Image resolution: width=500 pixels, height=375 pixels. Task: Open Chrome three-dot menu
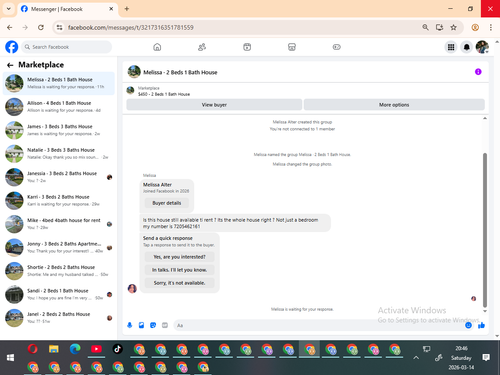coord(491,28)
